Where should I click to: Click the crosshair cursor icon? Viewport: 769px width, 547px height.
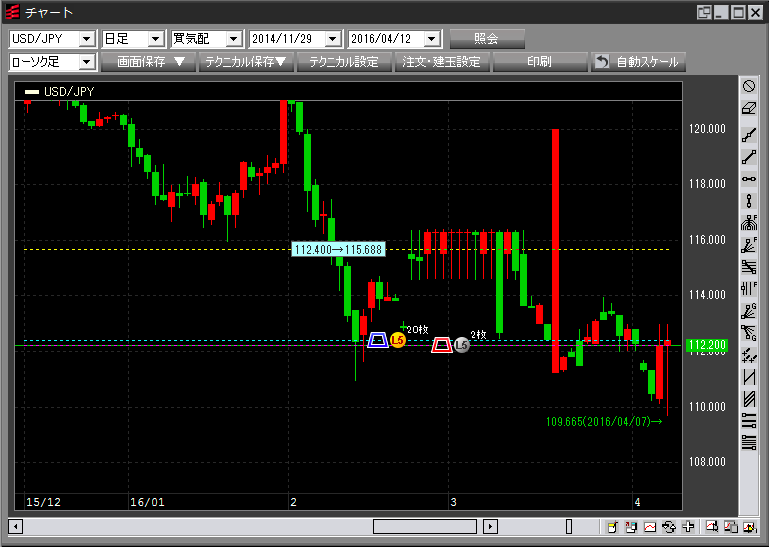(688, 527)
